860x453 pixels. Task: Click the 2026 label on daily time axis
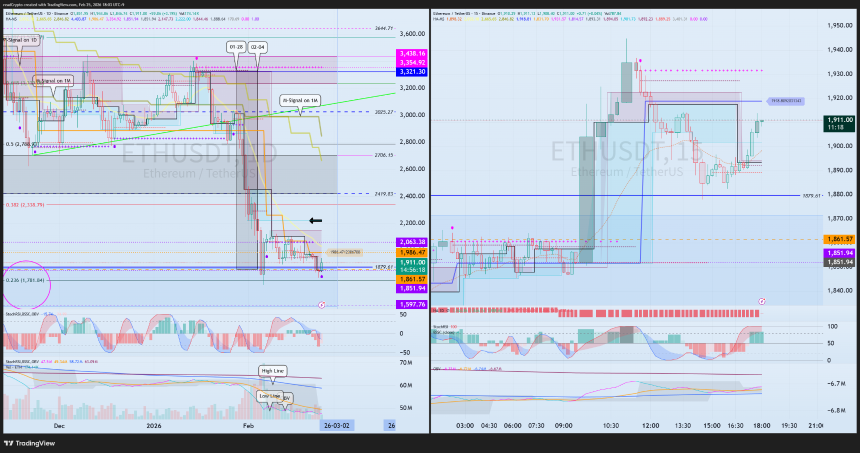pos(154,426)
